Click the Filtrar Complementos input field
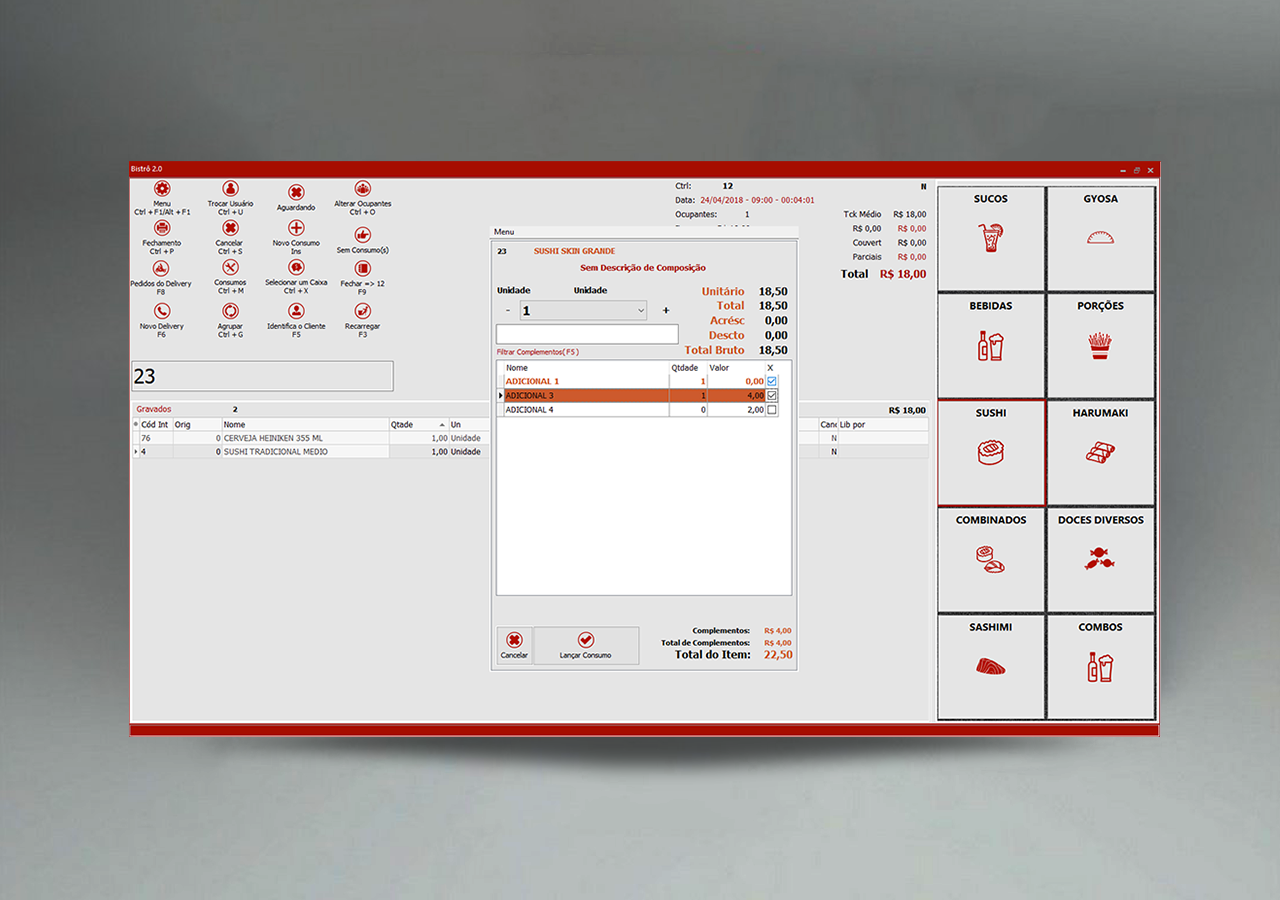Viewport: 1280px width, 900px height. (x=587, y=334)
